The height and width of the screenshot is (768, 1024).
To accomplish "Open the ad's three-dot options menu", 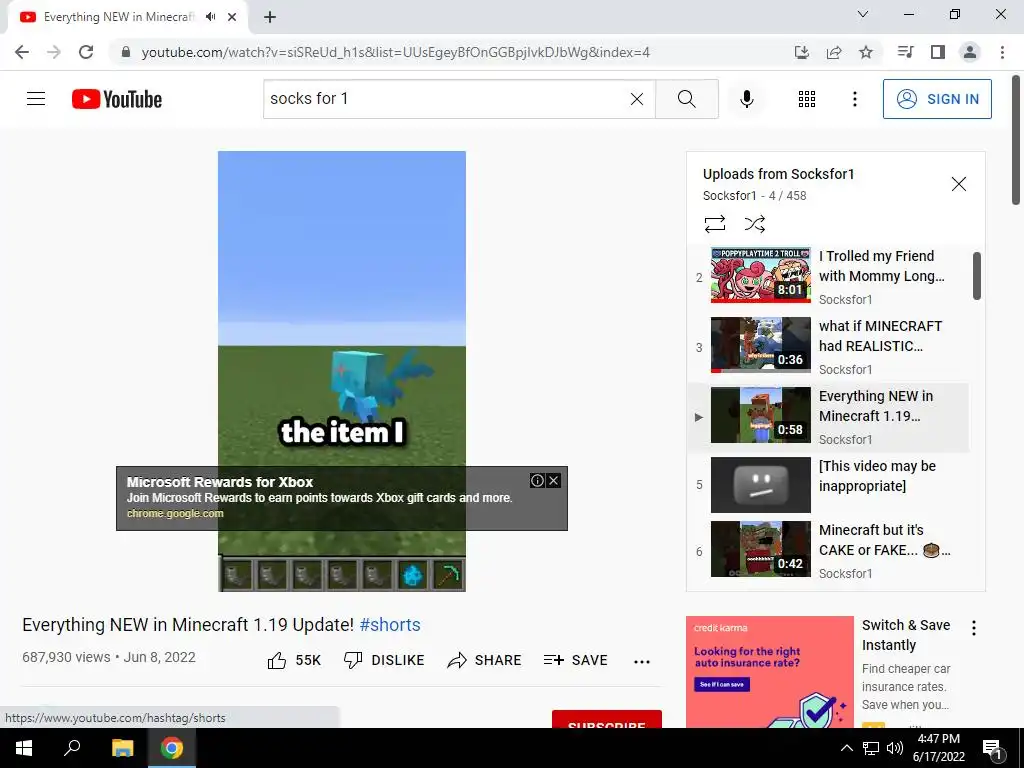I will tap(974, 628).
